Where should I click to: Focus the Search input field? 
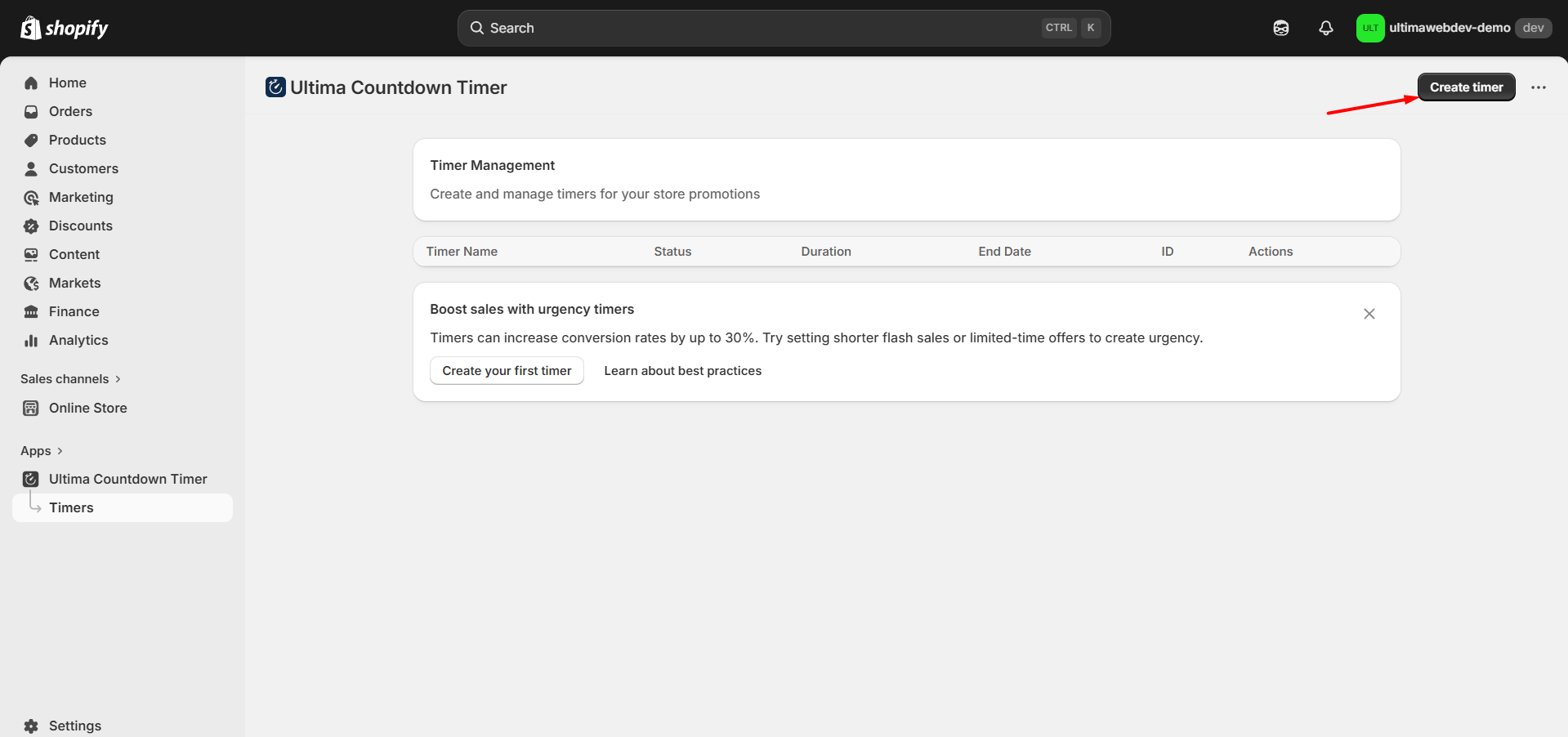click(x=784, y=28)
